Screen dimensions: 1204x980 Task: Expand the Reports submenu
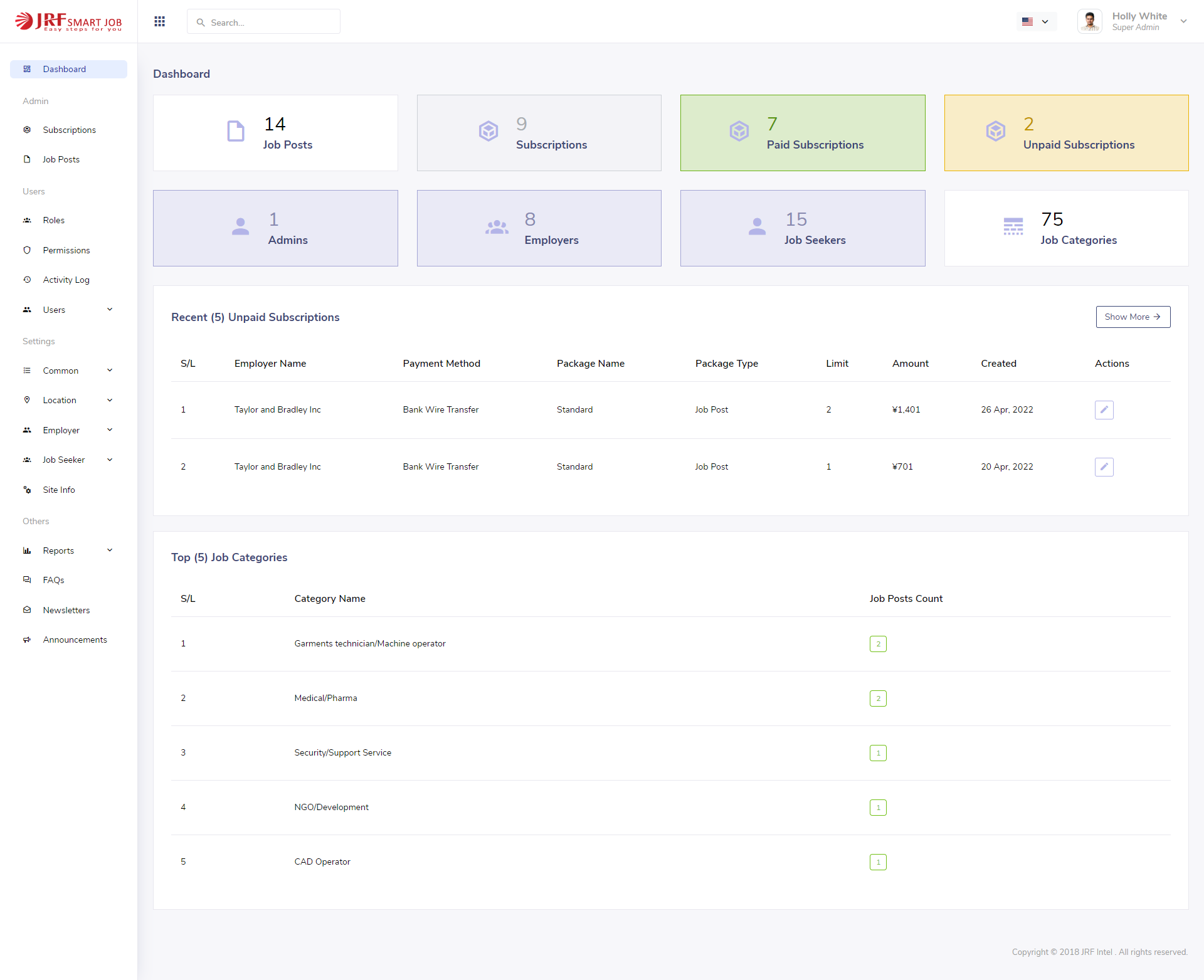tap(110, 550)
